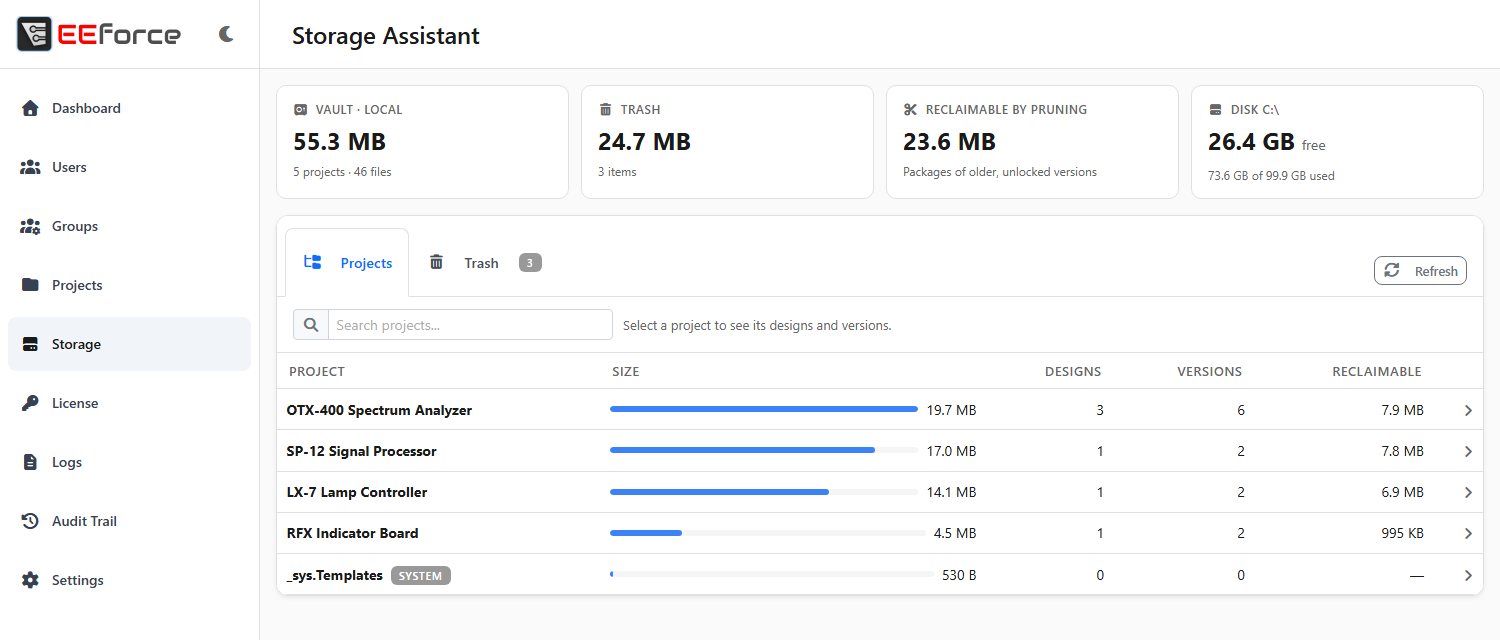The width and height of the screenshot is (1500, 640).
Task: Open Audit Trail from the sidebar
Action: click(129, 521)
